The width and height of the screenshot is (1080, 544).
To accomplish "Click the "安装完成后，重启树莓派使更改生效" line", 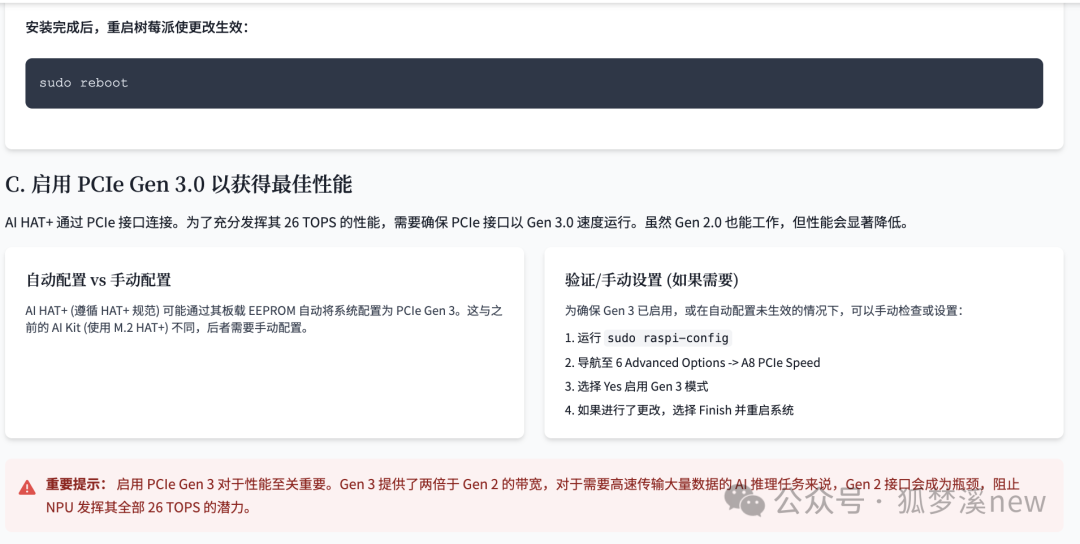I will pos(137,27).
